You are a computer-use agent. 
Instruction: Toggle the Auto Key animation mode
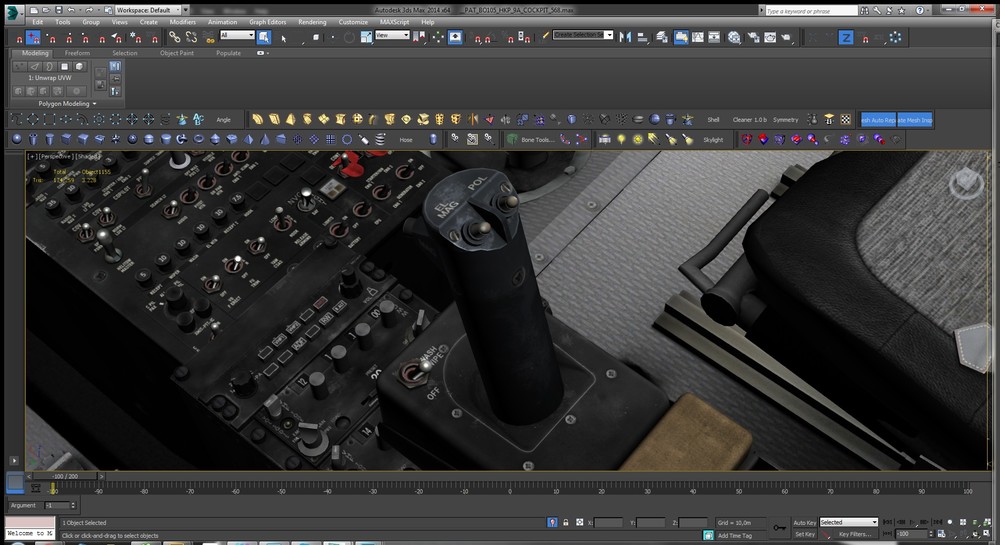[x=804, y=522]
